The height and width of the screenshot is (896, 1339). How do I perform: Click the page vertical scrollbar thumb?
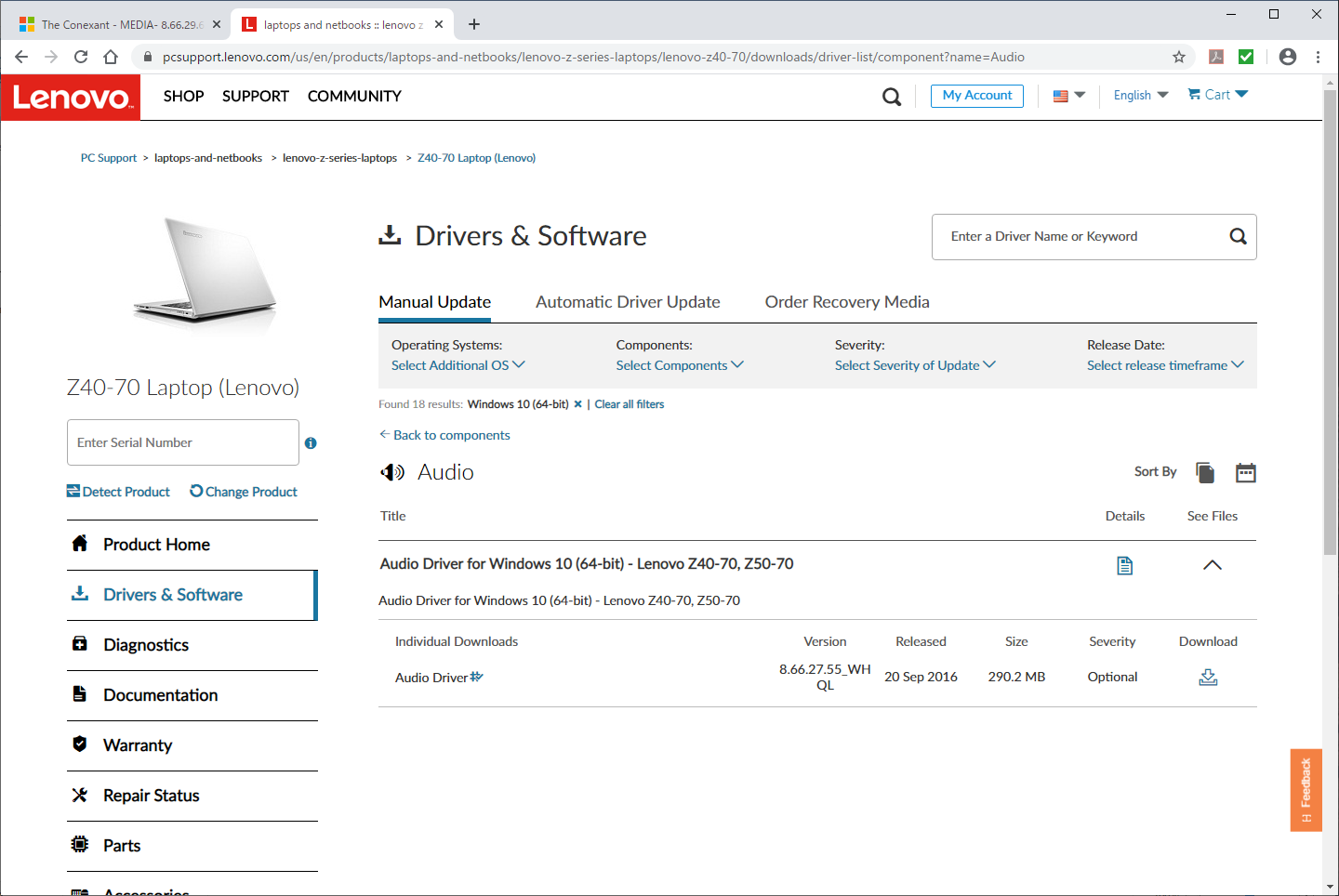(x=1331, y=323)
